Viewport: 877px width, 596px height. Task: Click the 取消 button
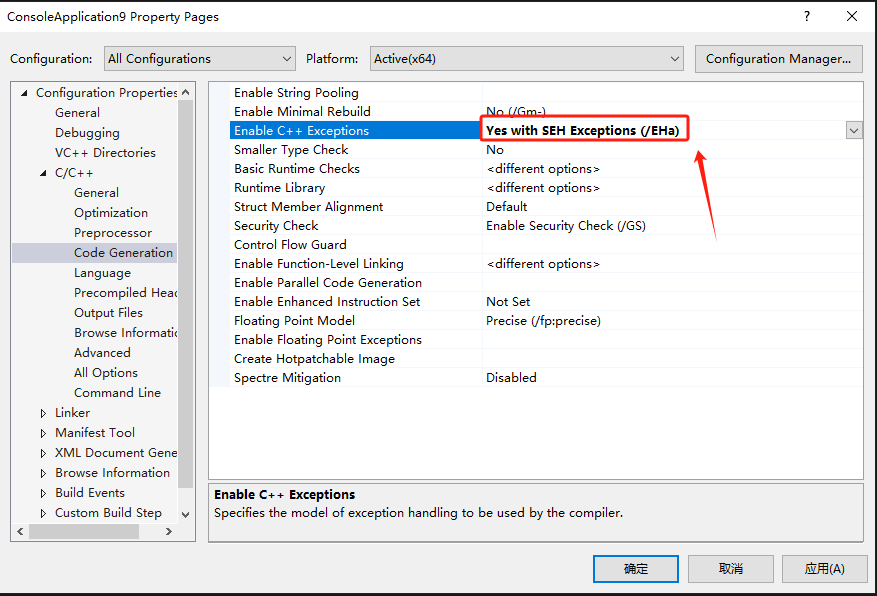tap(730, 568)
